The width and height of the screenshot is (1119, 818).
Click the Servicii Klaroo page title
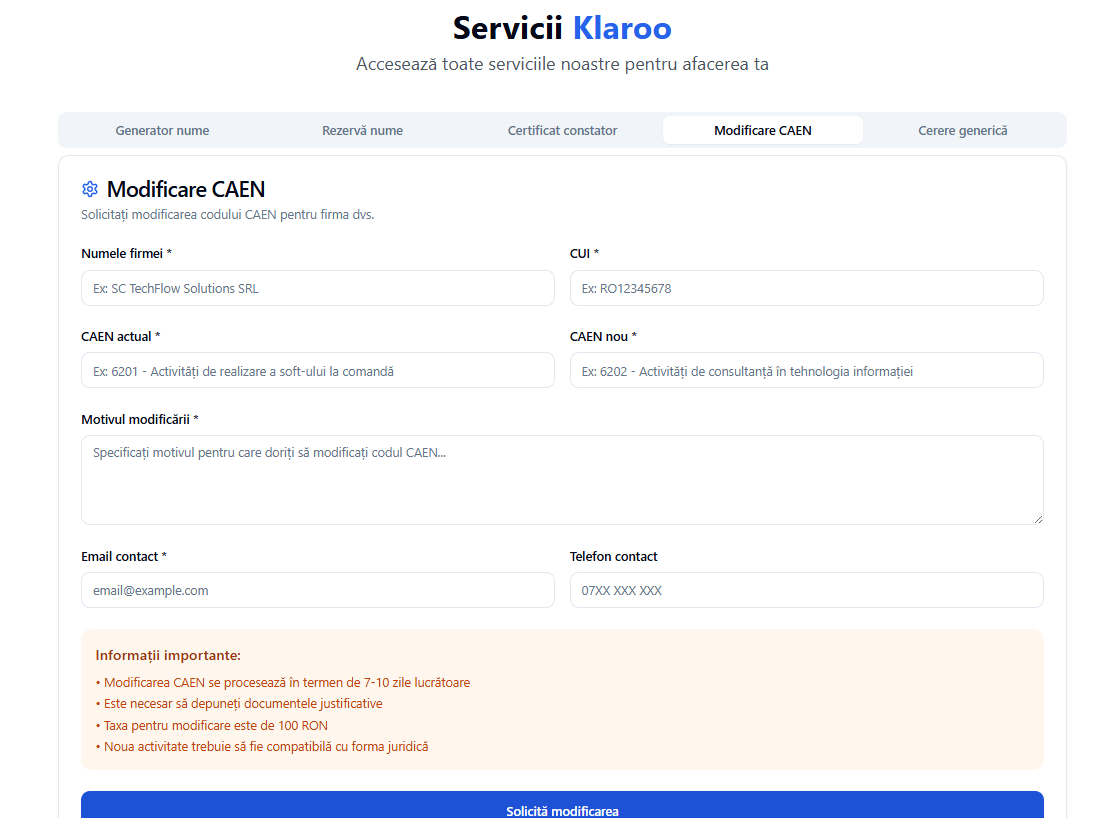click(x=561, y=28)
